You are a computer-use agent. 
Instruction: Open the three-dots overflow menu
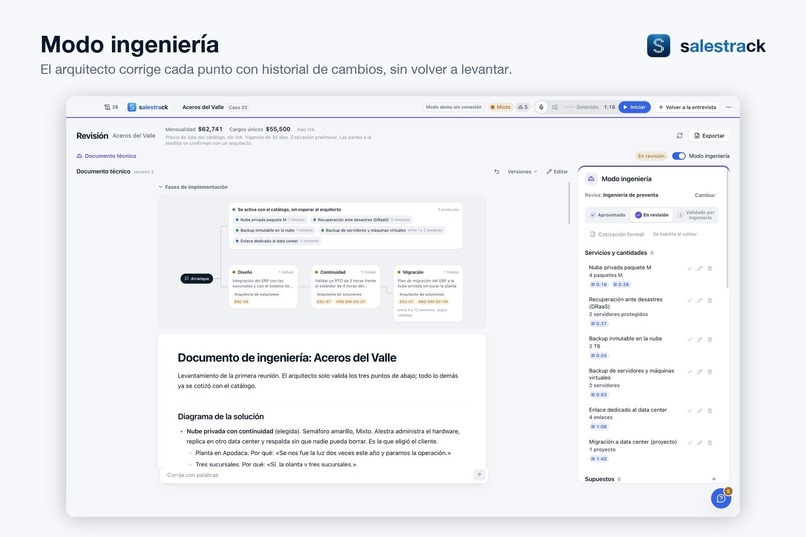728,107
